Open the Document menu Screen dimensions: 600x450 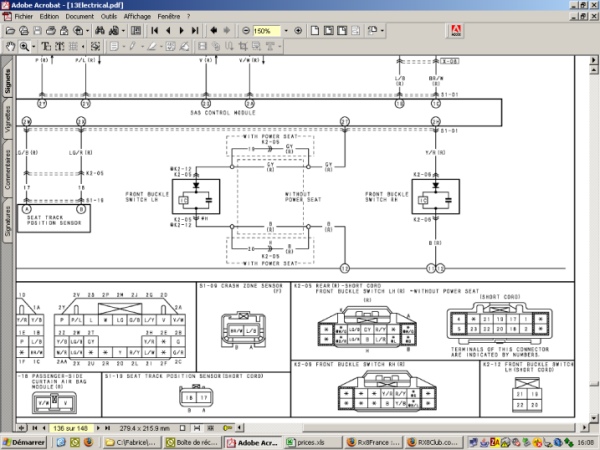click(x=79, y=16)
